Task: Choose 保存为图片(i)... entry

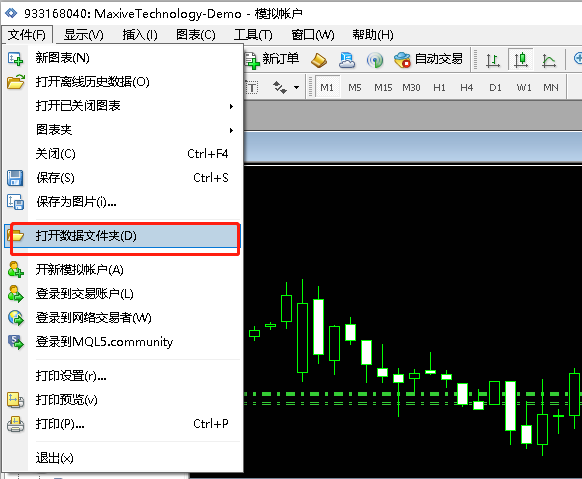Action: pyautogui.click(x=122, y=202)
